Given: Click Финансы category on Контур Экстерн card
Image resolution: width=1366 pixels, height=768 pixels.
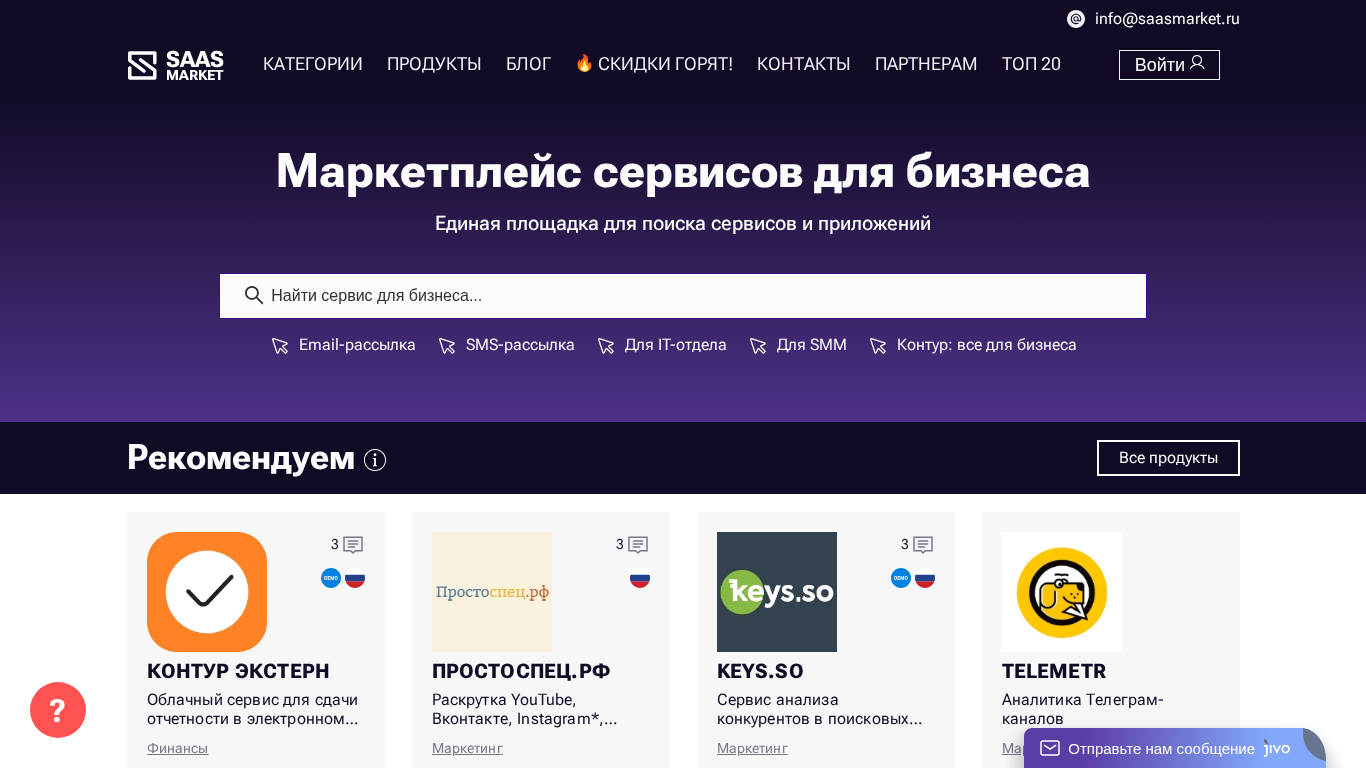Looking at the screenshot, I should click(177, 748).
